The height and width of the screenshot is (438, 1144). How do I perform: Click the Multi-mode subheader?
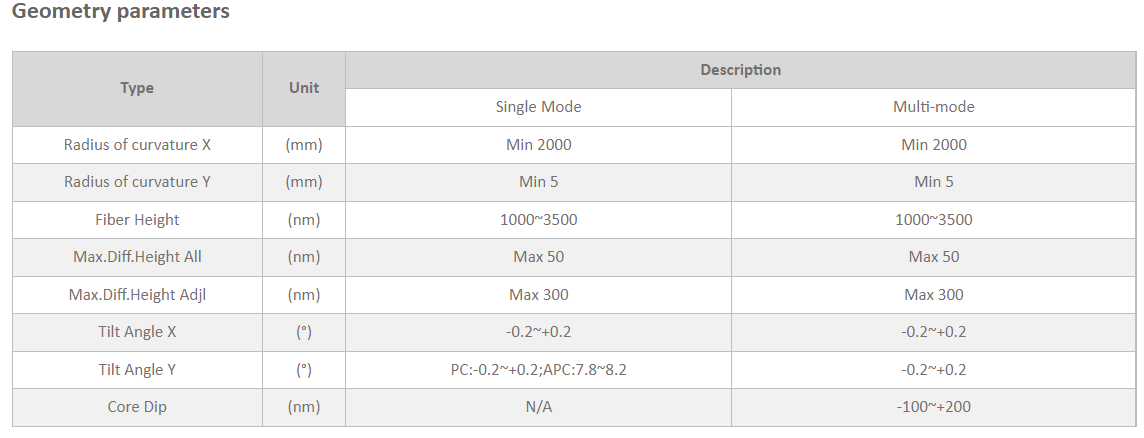click(x=933, y=107)
